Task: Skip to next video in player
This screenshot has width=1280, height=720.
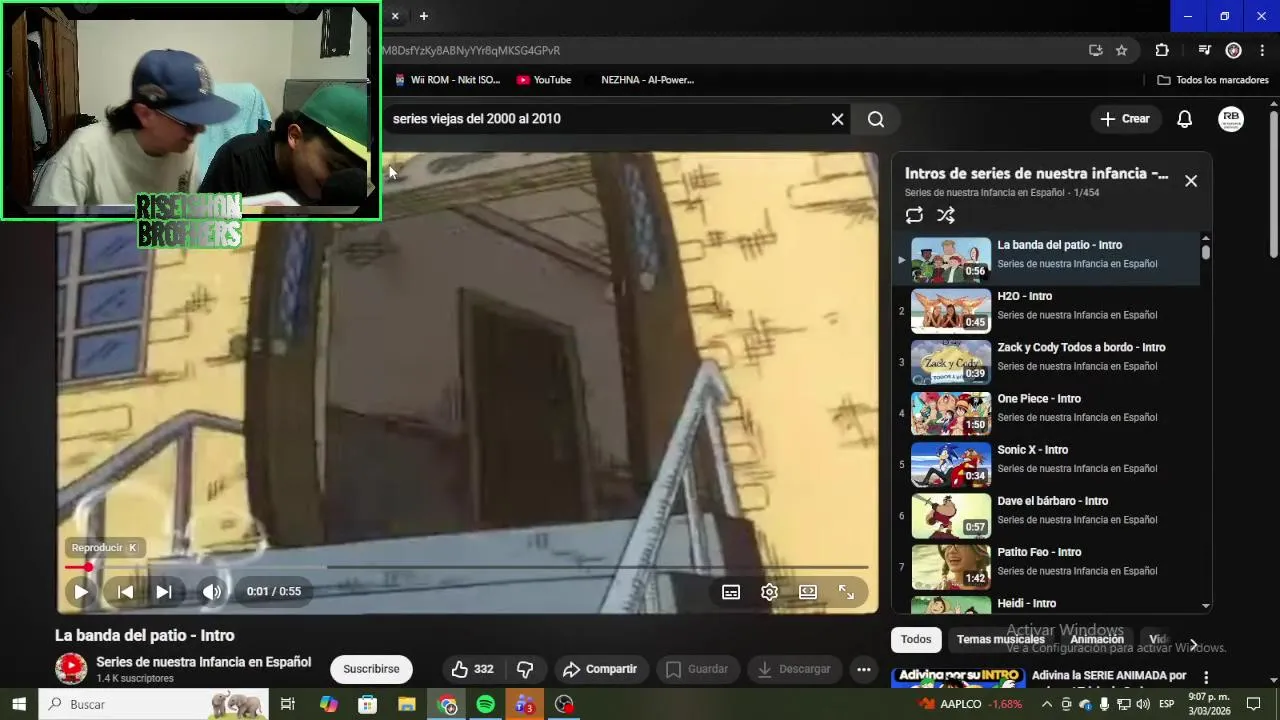Action: point(164,592)
